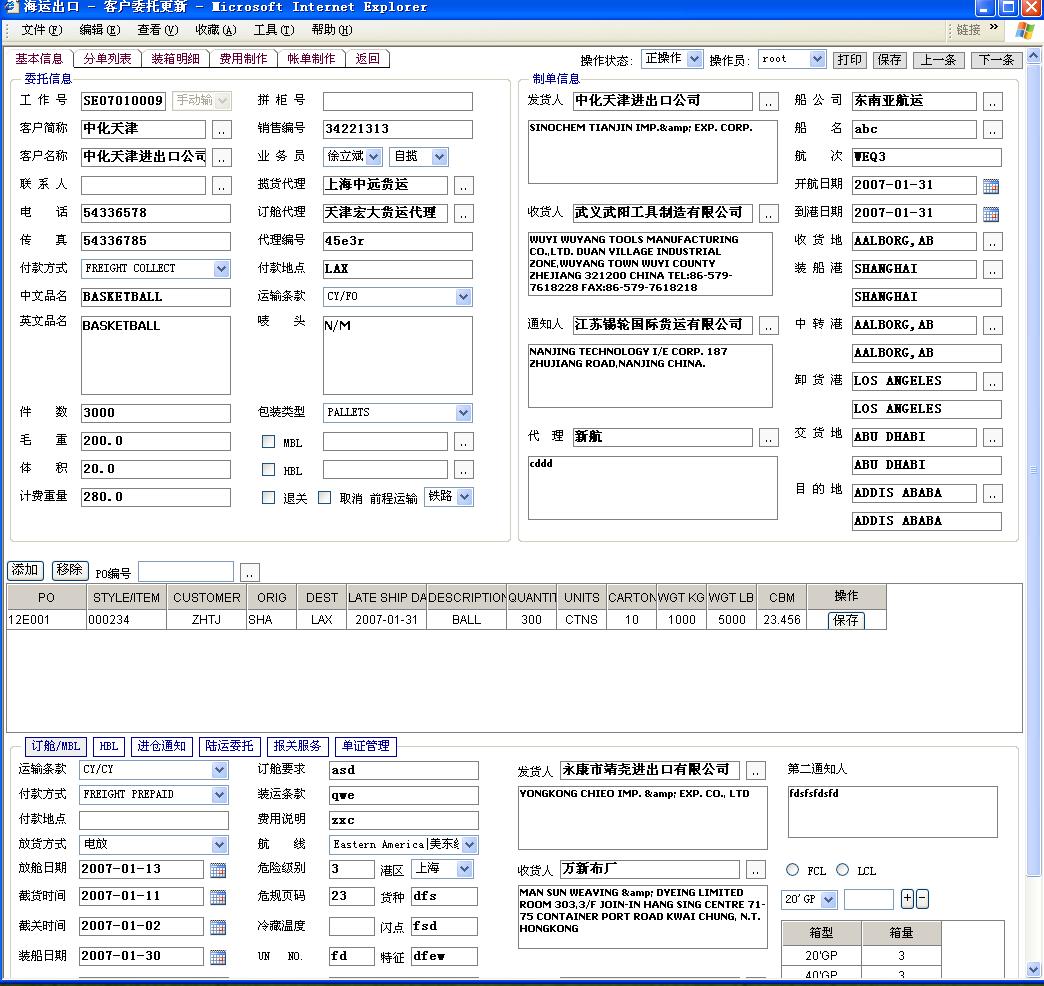The height and width of the screenshot is (986, 1044).
Task: Click lookup button next to 客户简称
Action: (x=222, y=129)
